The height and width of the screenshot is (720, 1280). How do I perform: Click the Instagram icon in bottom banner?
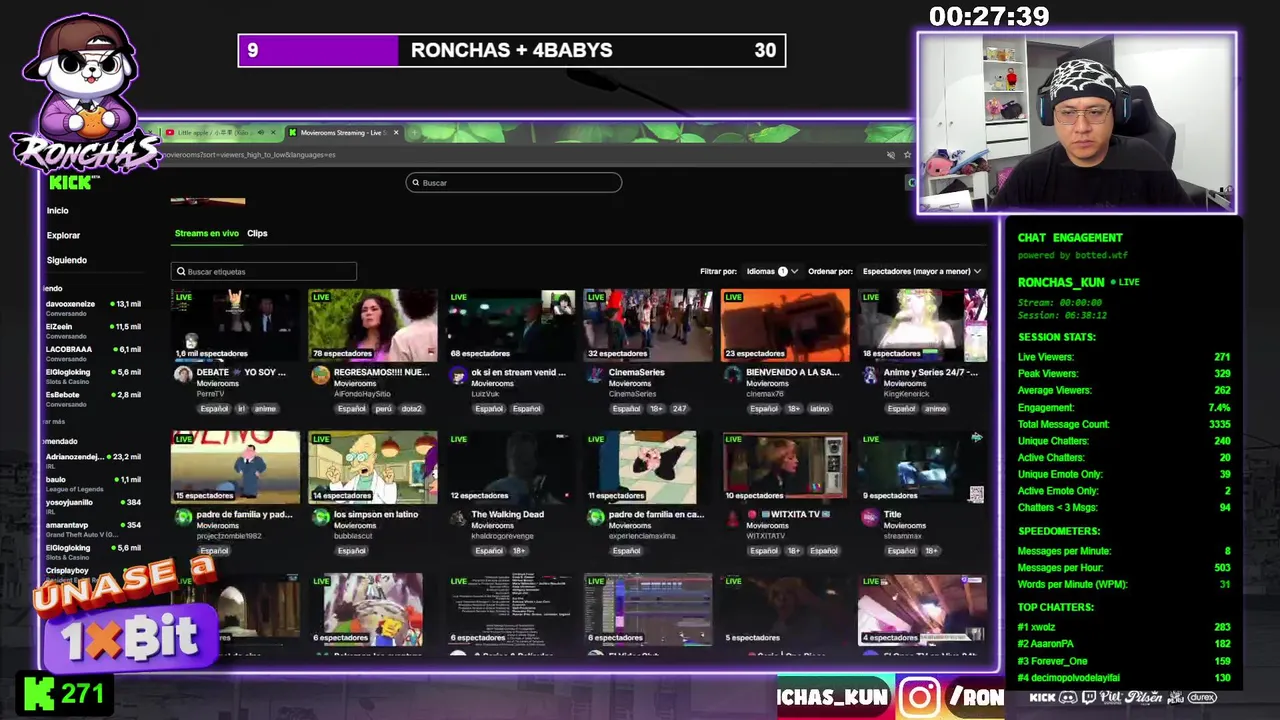coord(919,697)
